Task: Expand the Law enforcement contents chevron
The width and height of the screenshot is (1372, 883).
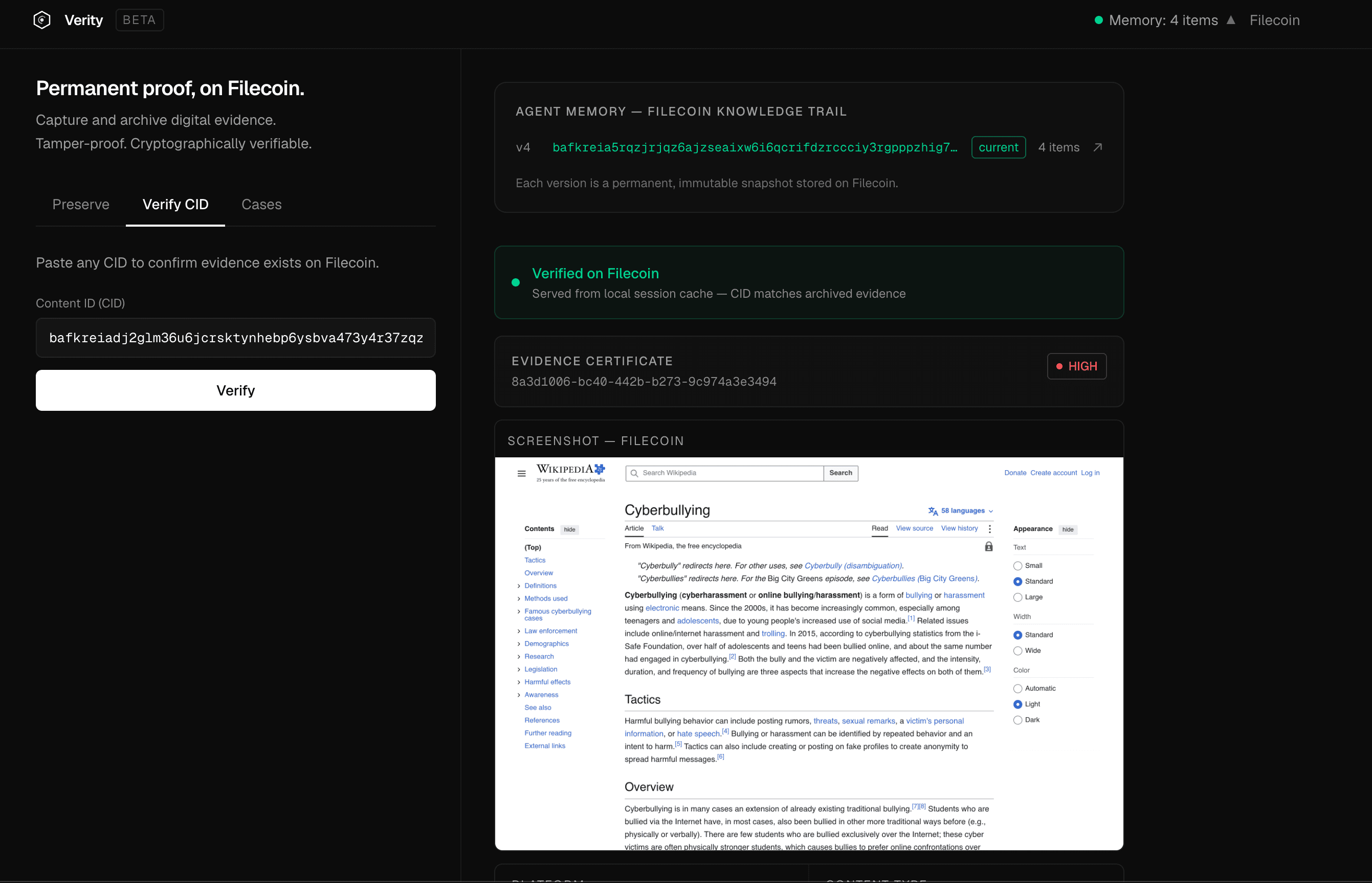Action: pos(519,631)
